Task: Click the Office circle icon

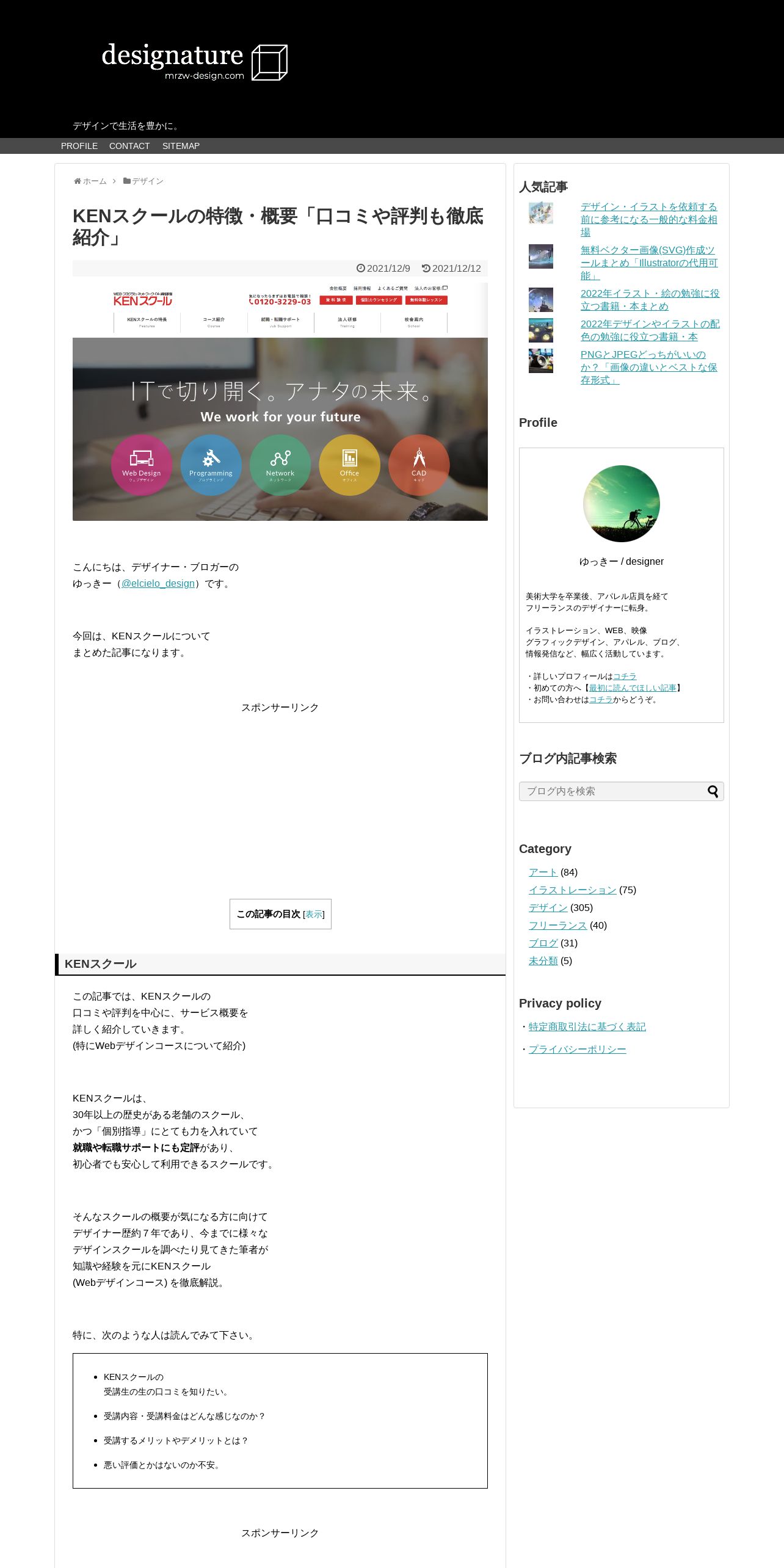Action: [x=349, y=465]
